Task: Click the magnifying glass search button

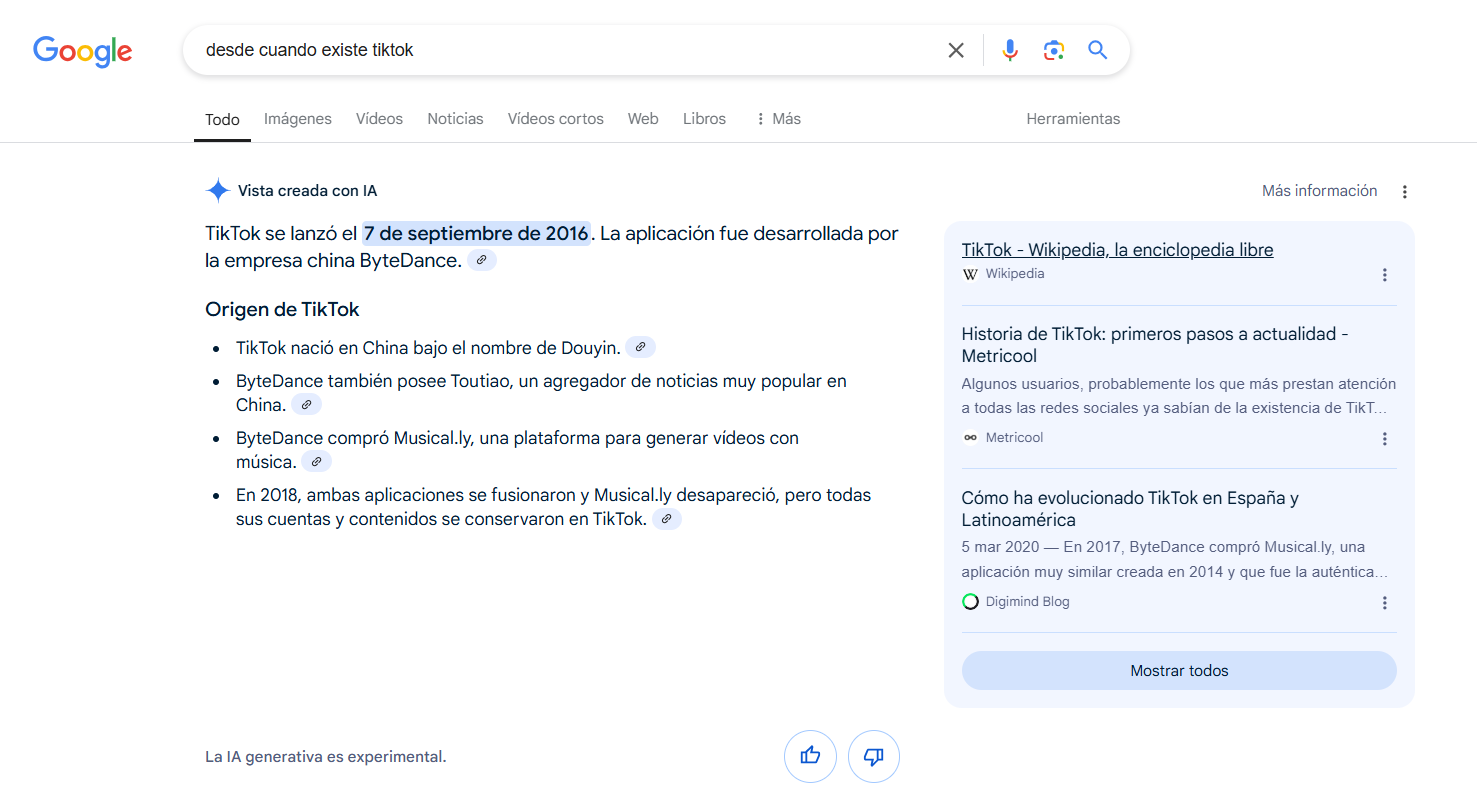Action: click(x=1098, y=50)
